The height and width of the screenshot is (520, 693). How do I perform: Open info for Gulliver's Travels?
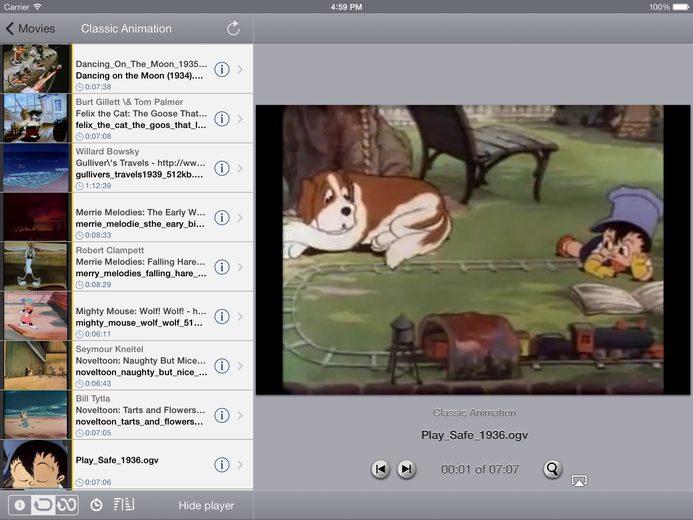(x=222, y=168)
